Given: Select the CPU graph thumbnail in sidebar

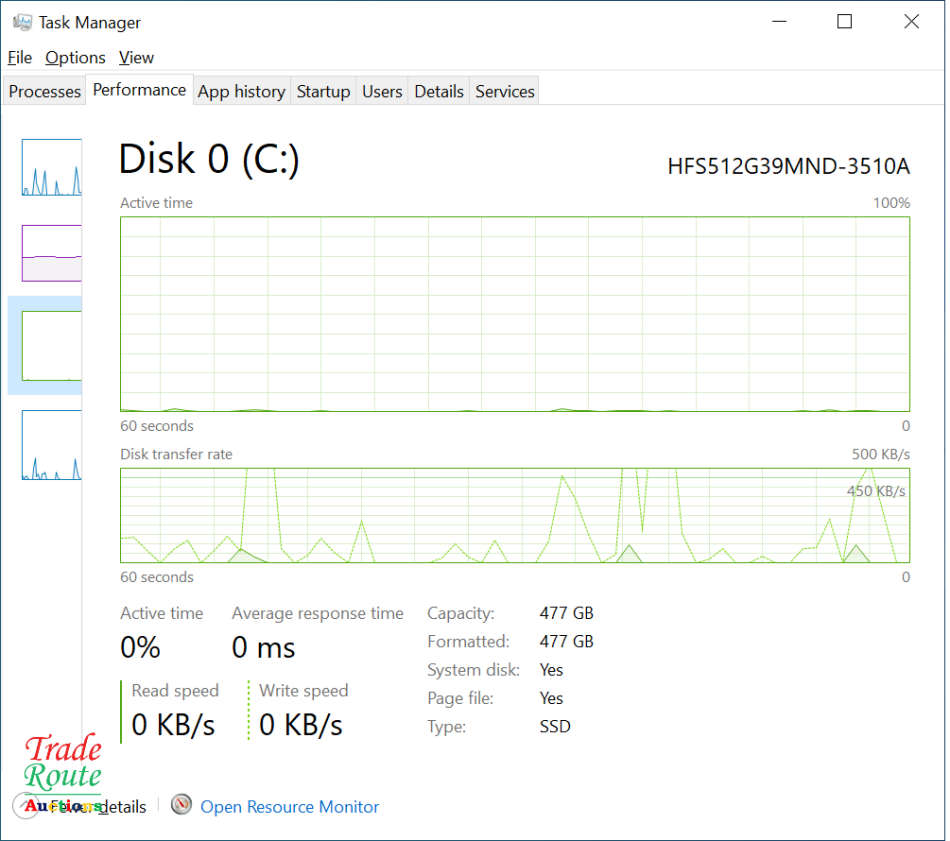Looking at the screenshot, I should (51, 167).
